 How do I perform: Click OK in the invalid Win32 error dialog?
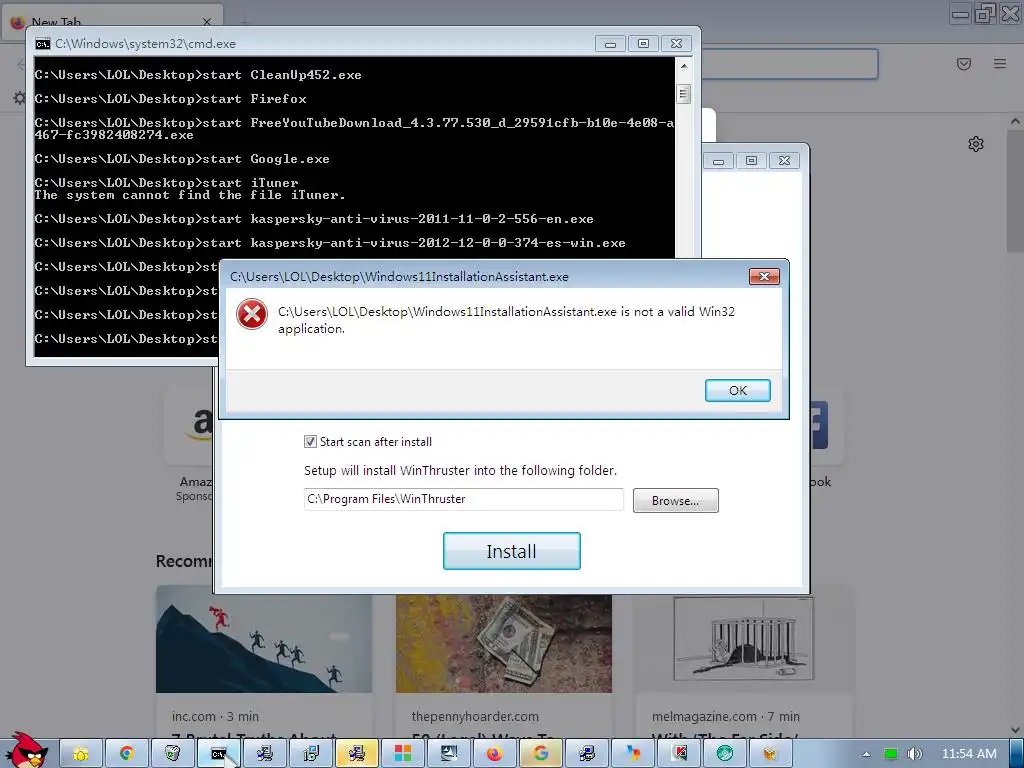(x=737, y=390)
